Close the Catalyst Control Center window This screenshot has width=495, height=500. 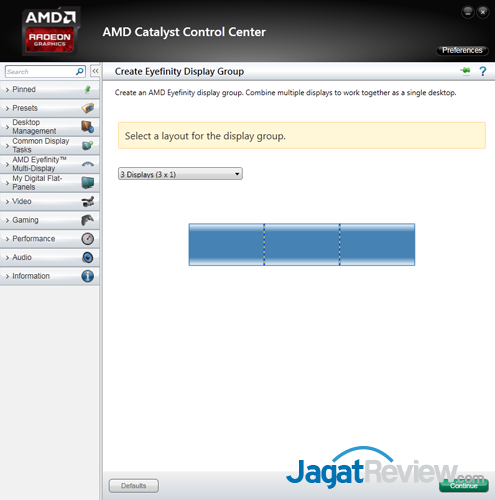[x=482, y=12]
